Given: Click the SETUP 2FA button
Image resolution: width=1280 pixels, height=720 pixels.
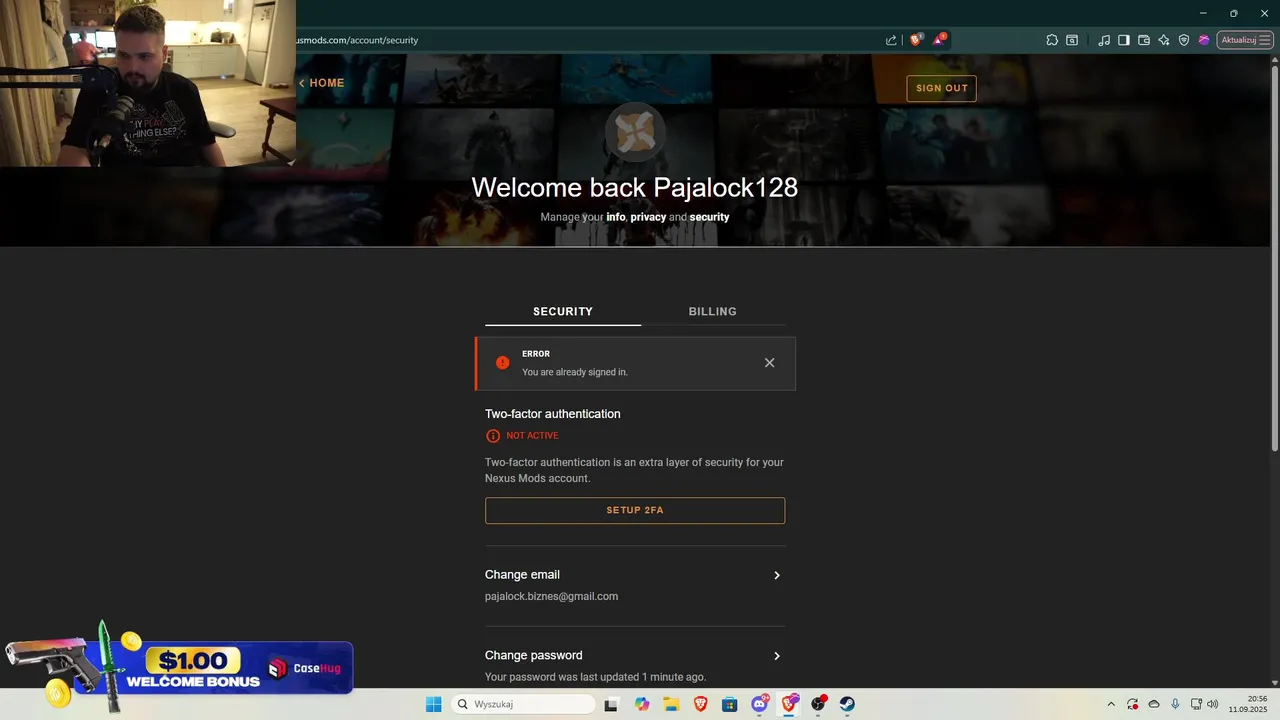Looking at the screenshot, I should click(x=635, y=510).
